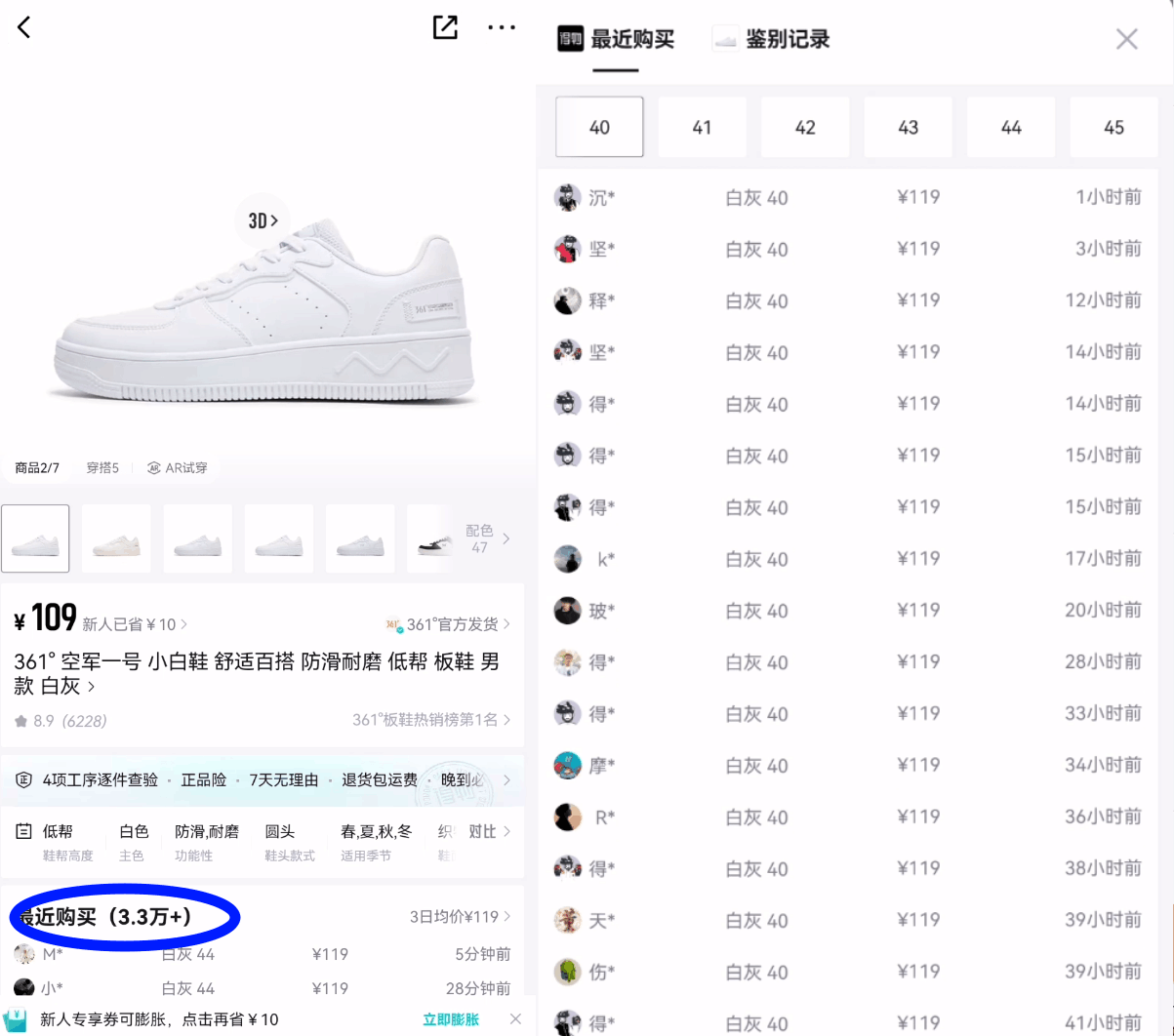
Task: Select shoe size 43
Action: click(x=908, y=126)
